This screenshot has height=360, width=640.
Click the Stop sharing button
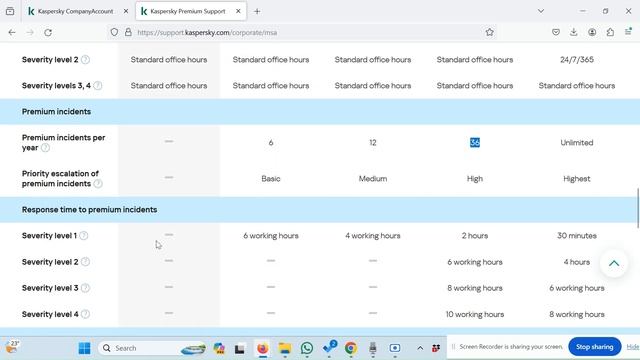click(x=594, y=347)
